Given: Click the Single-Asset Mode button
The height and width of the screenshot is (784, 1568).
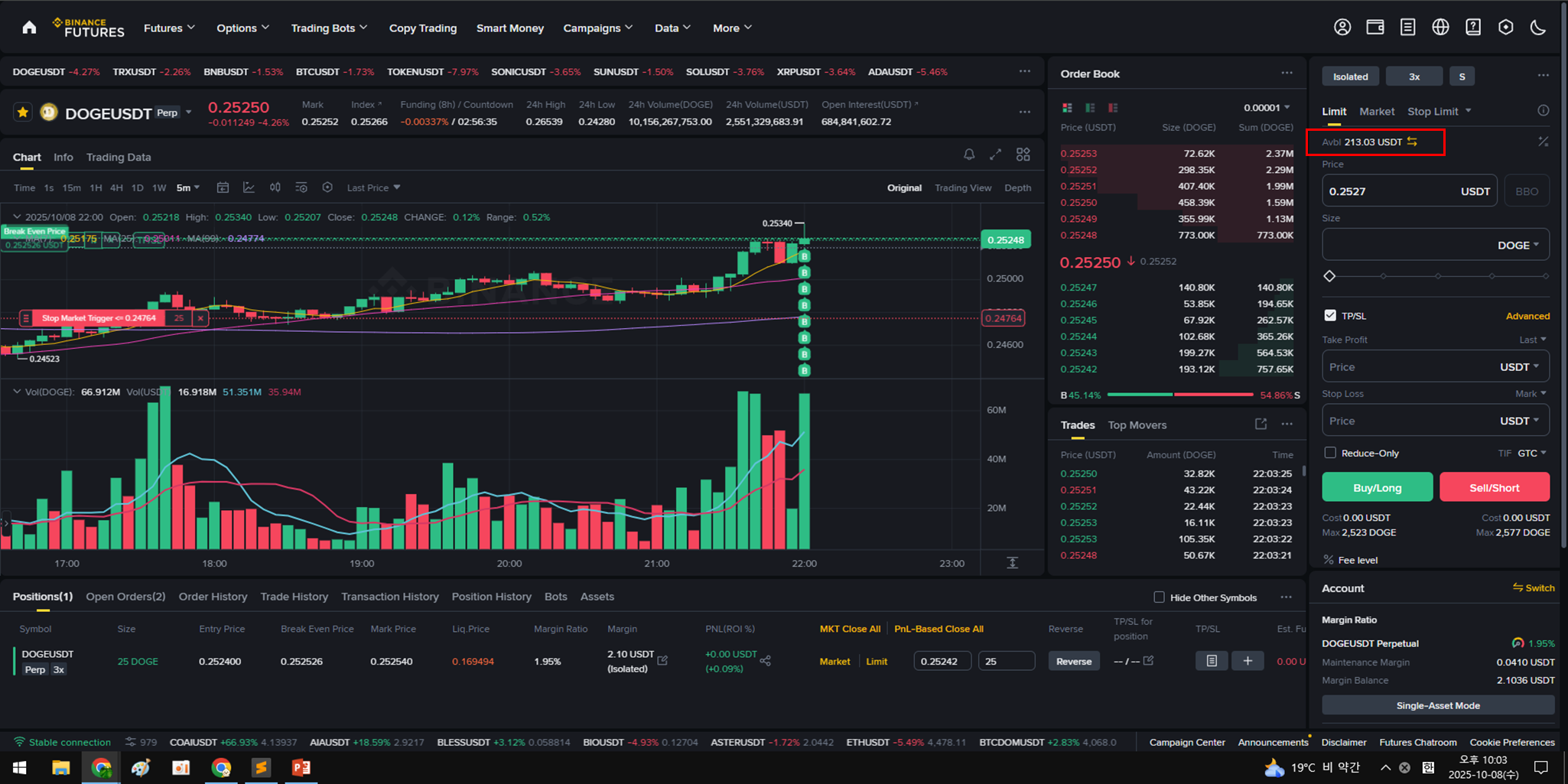Looking at the screenshot, I should coord(1438,705).
